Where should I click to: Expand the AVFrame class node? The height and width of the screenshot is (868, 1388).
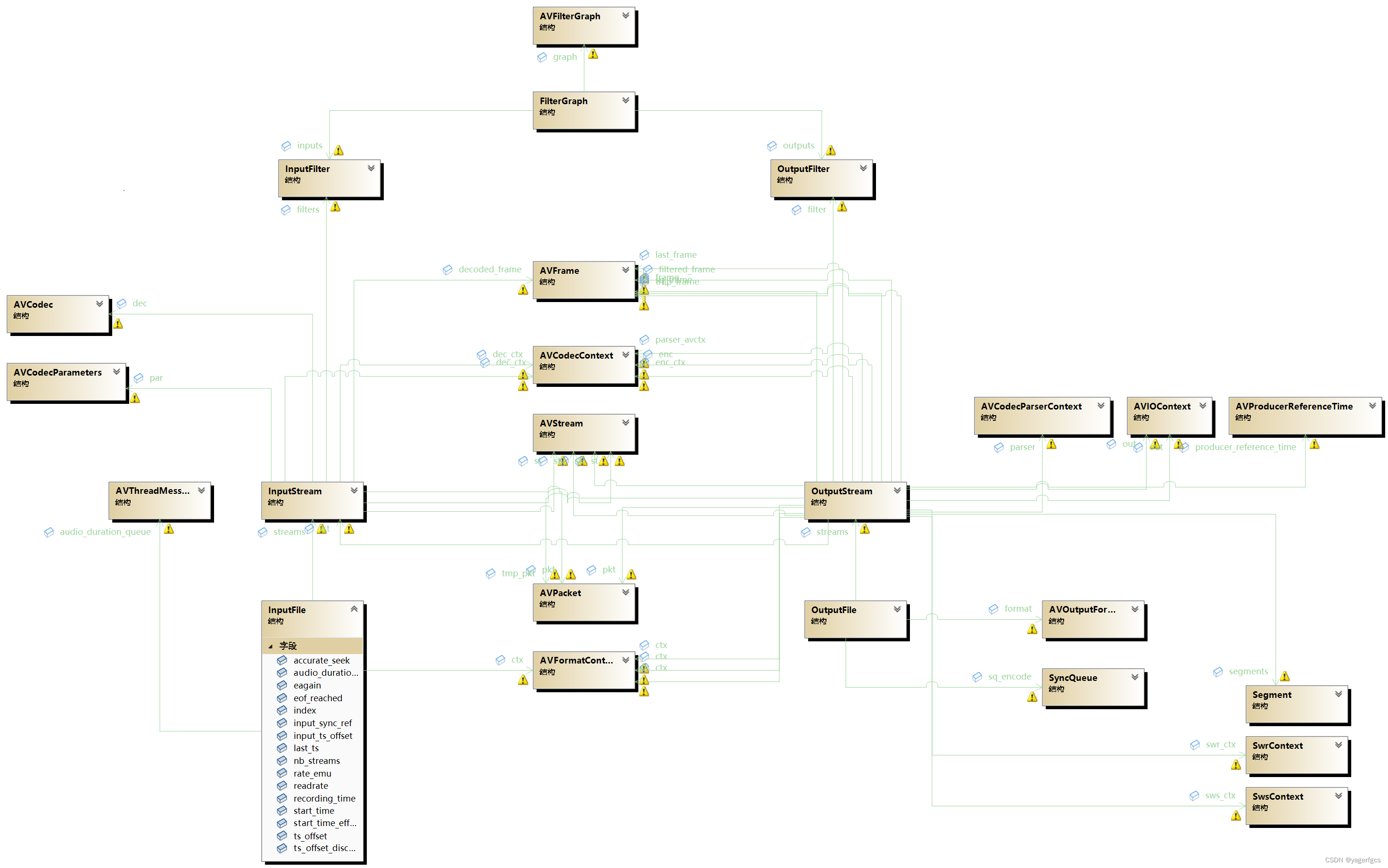pos(625,270)
